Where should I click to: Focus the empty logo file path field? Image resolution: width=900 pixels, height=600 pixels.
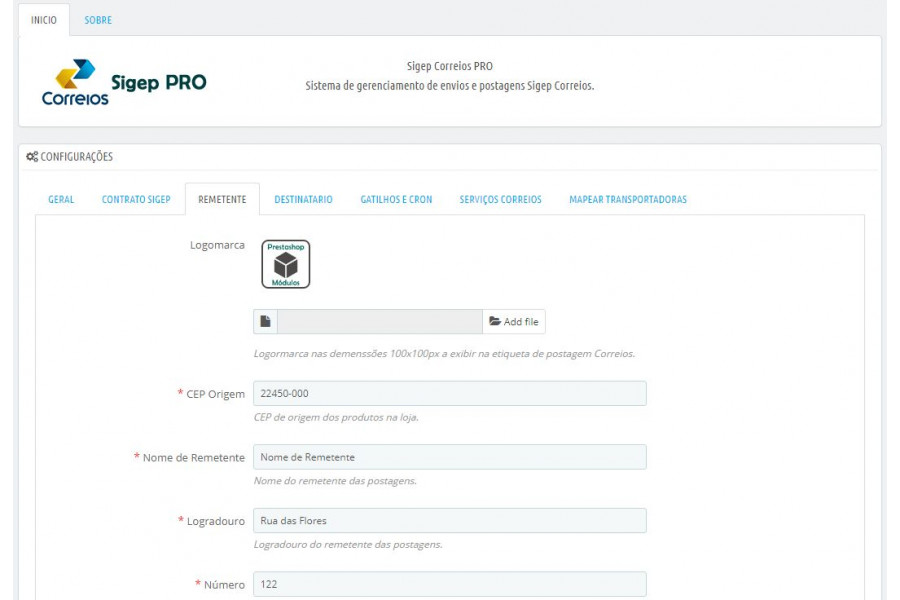pyautogui.click(x=380, y=322)
